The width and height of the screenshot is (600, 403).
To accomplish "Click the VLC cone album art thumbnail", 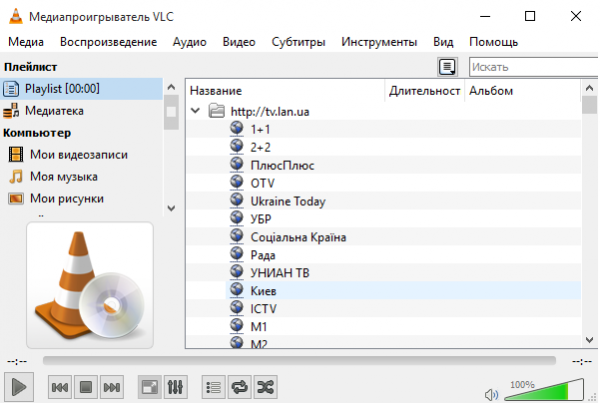I will (x=90, y=285).
